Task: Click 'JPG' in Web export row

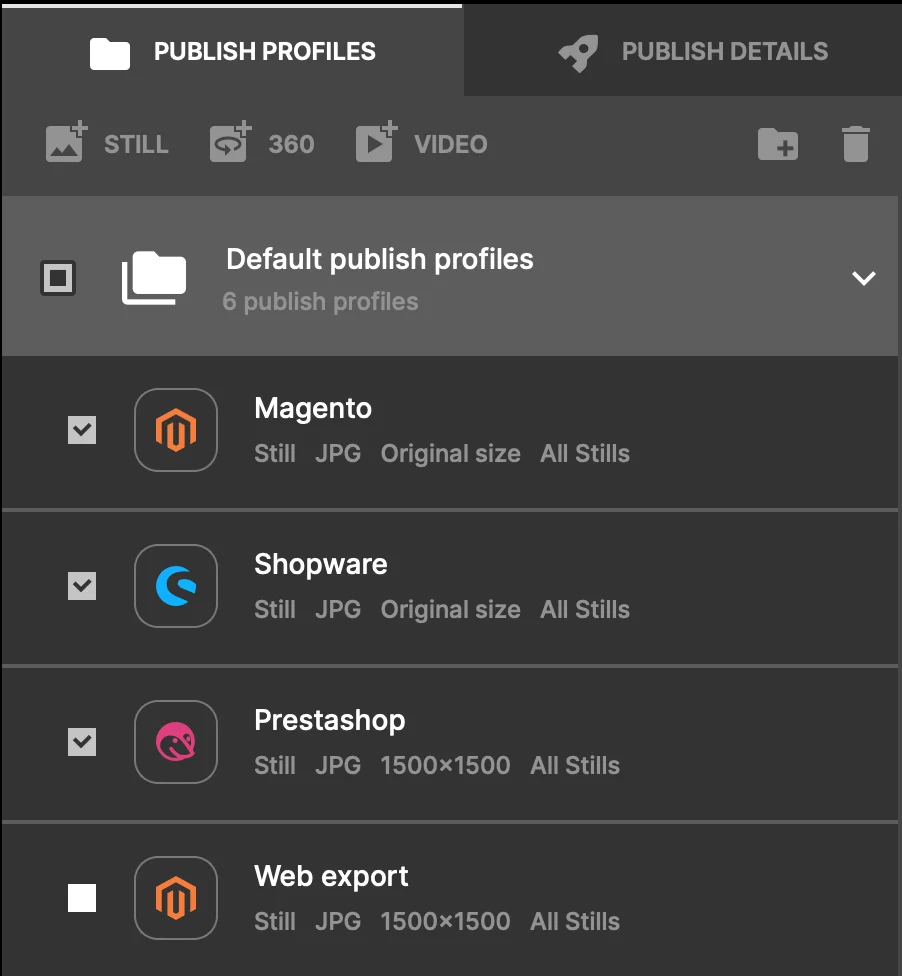Action: [x=338, y=921]
